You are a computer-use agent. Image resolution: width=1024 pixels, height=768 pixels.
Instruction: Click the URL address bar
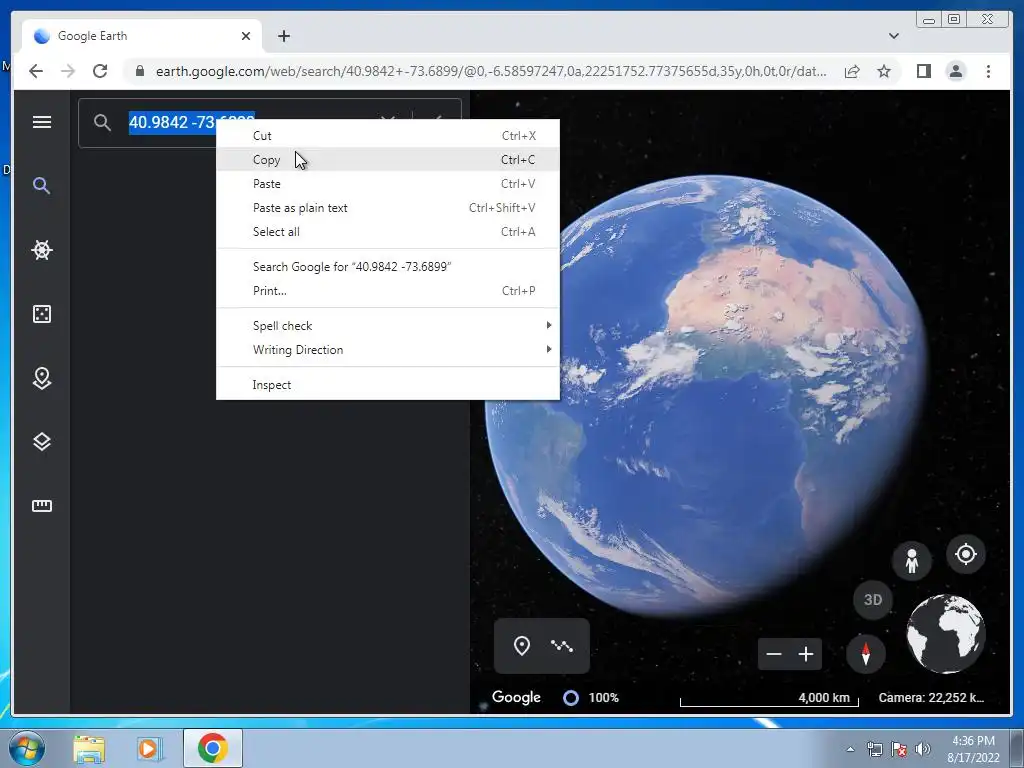491,71
